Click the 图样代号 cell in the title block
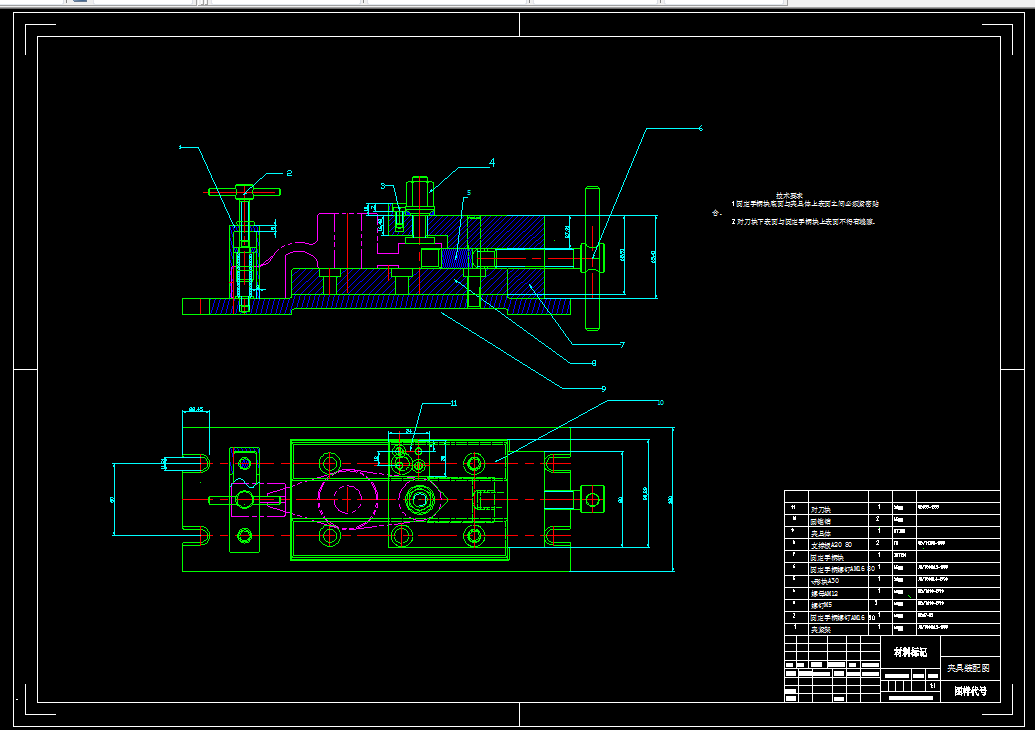 [970, 691]
